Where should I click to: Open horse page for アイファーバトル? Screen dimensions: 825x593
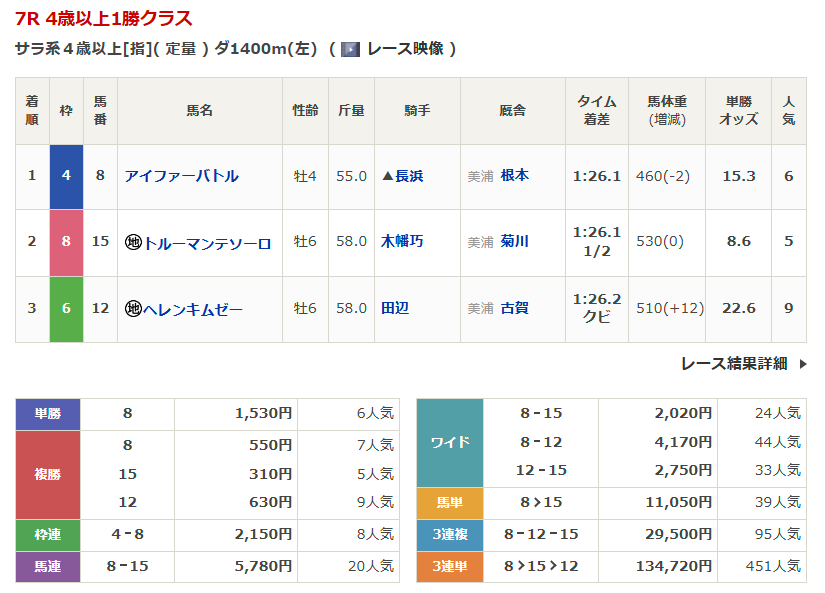[182, 176]
